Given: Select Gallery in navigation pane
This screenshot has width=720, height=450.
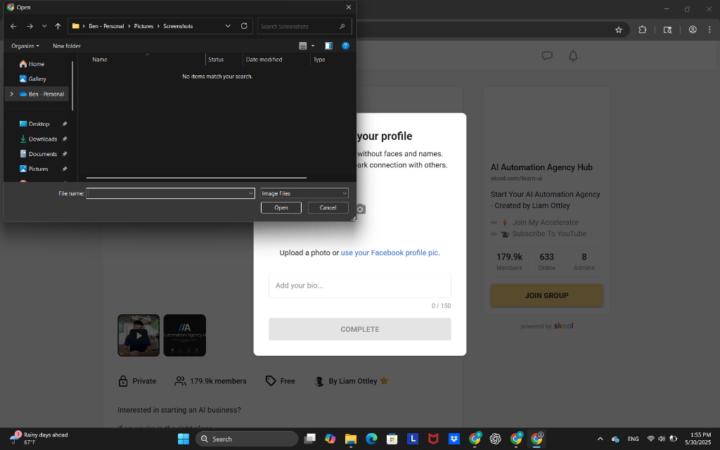Looking at the screenshot, I should pyautogui.click(x=33, y=79).
